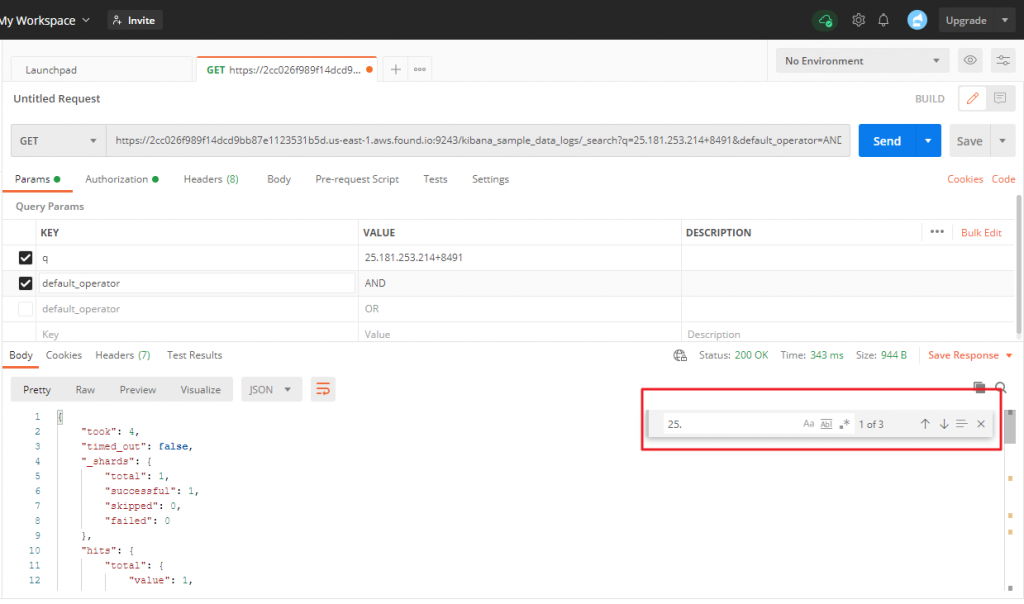Toggle line wrap in response body
The height and width of the screenshot is (604, 1024).
coord(323,390)
